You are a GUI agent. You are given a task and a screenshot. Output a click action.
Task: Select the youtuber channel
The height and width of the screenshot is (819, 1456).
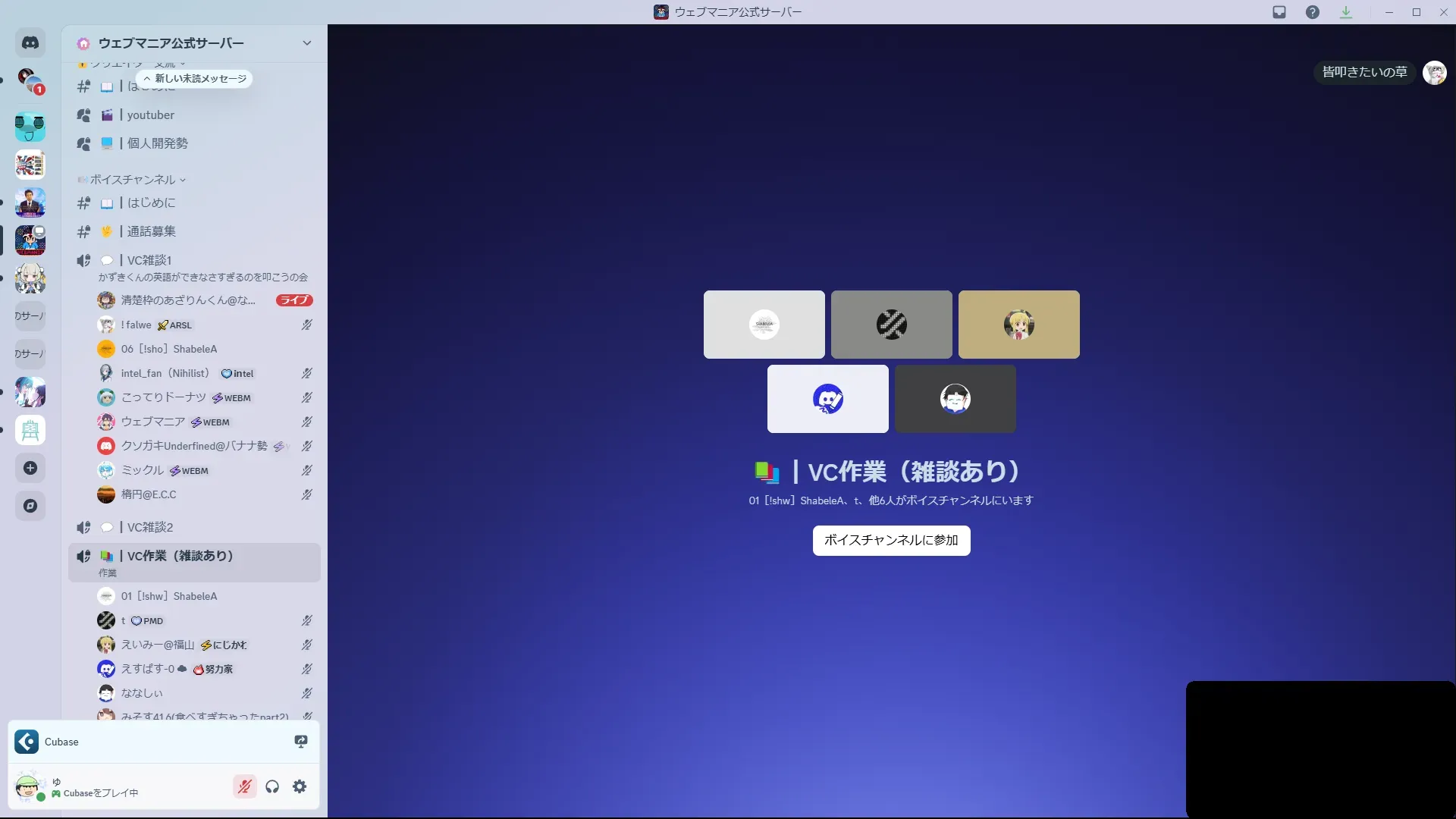151,115
